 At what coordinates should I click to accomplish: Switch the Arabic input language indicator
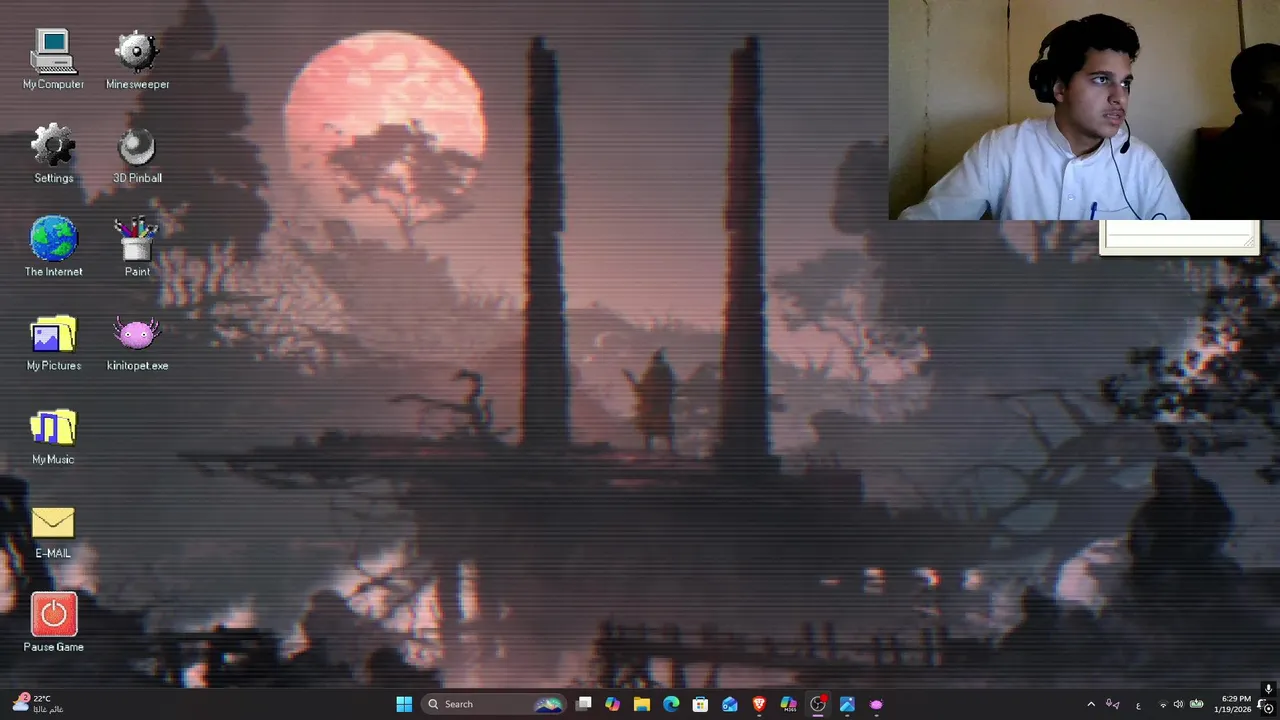point(1138,705)
